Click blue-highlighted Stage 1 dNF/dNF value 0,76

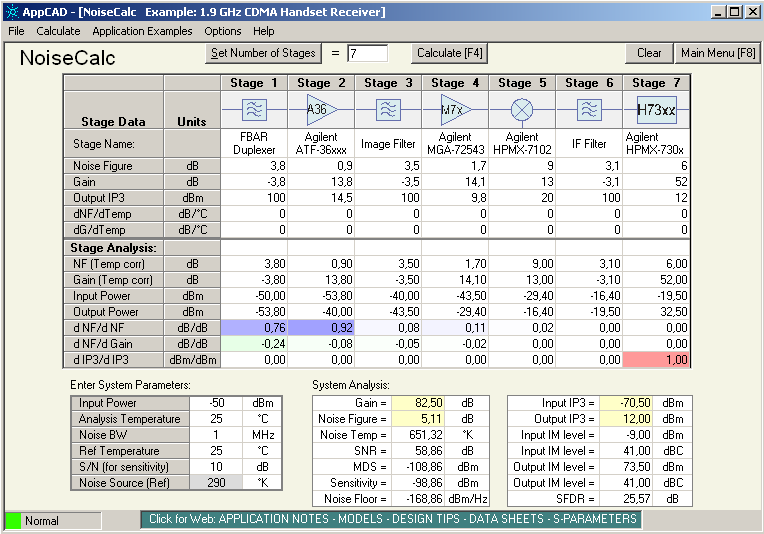click(x=254, y=328)
